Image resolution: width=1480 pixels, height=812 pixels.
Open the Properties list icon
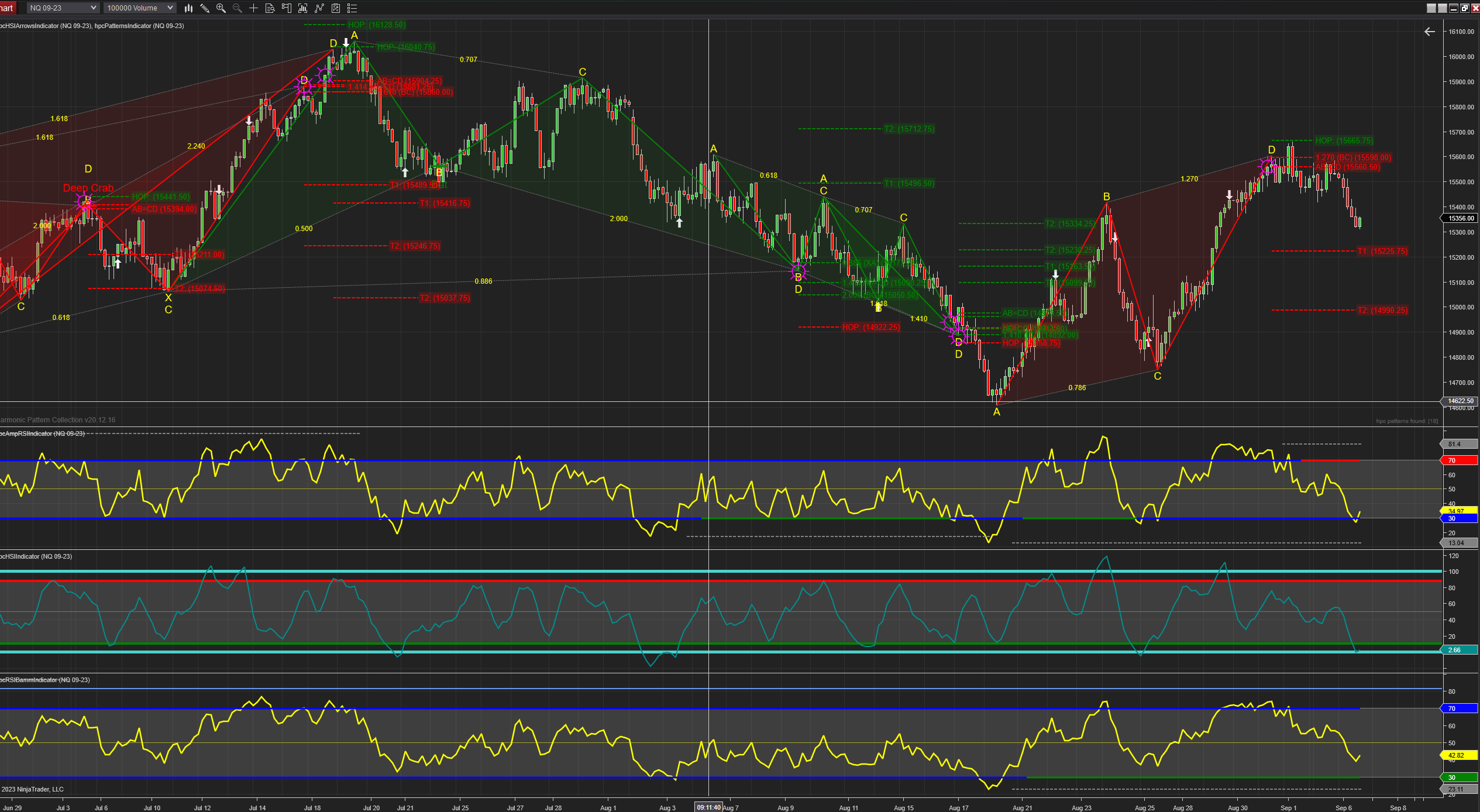click(352, 8)
